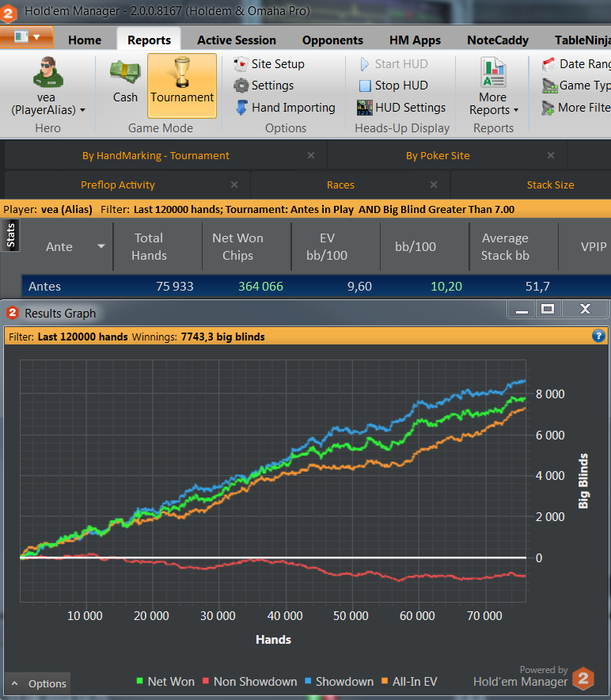The height and width of the screenshot is (700, 611).
Task: Select the By Poker Site report tab
Action: pos(438,156)
